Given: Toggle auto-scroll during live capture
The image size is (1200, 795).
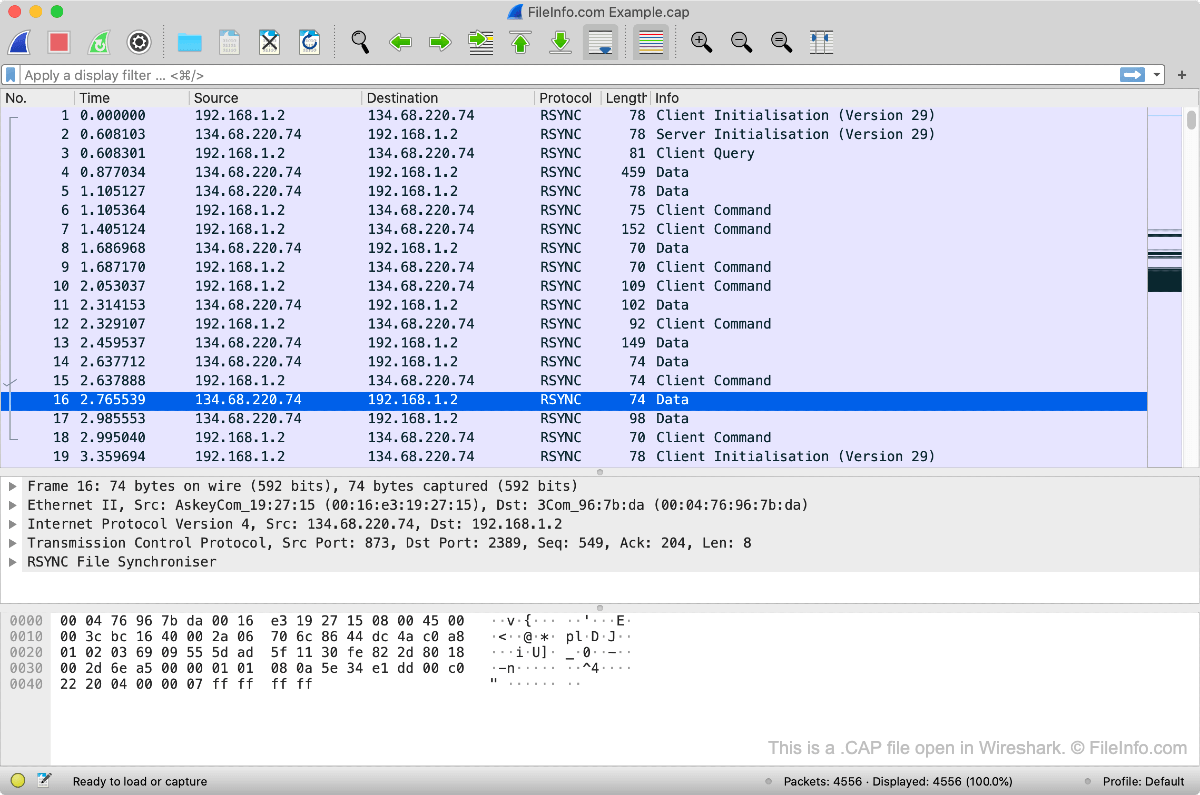Looking at the screenshot, I should tap(601, 42).
